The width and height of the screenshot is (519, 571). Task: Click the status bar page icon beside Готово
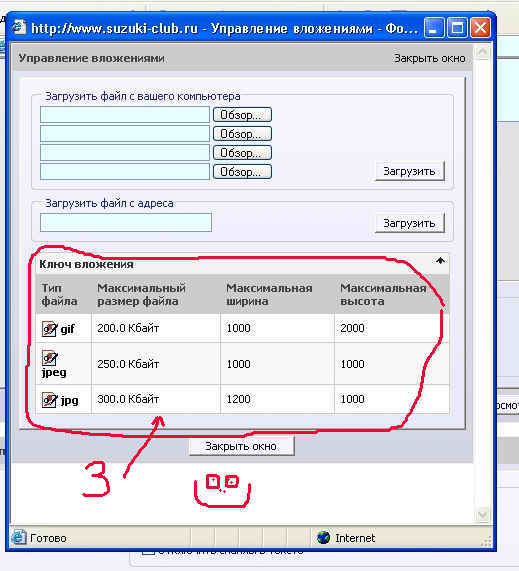click(19, 537)
